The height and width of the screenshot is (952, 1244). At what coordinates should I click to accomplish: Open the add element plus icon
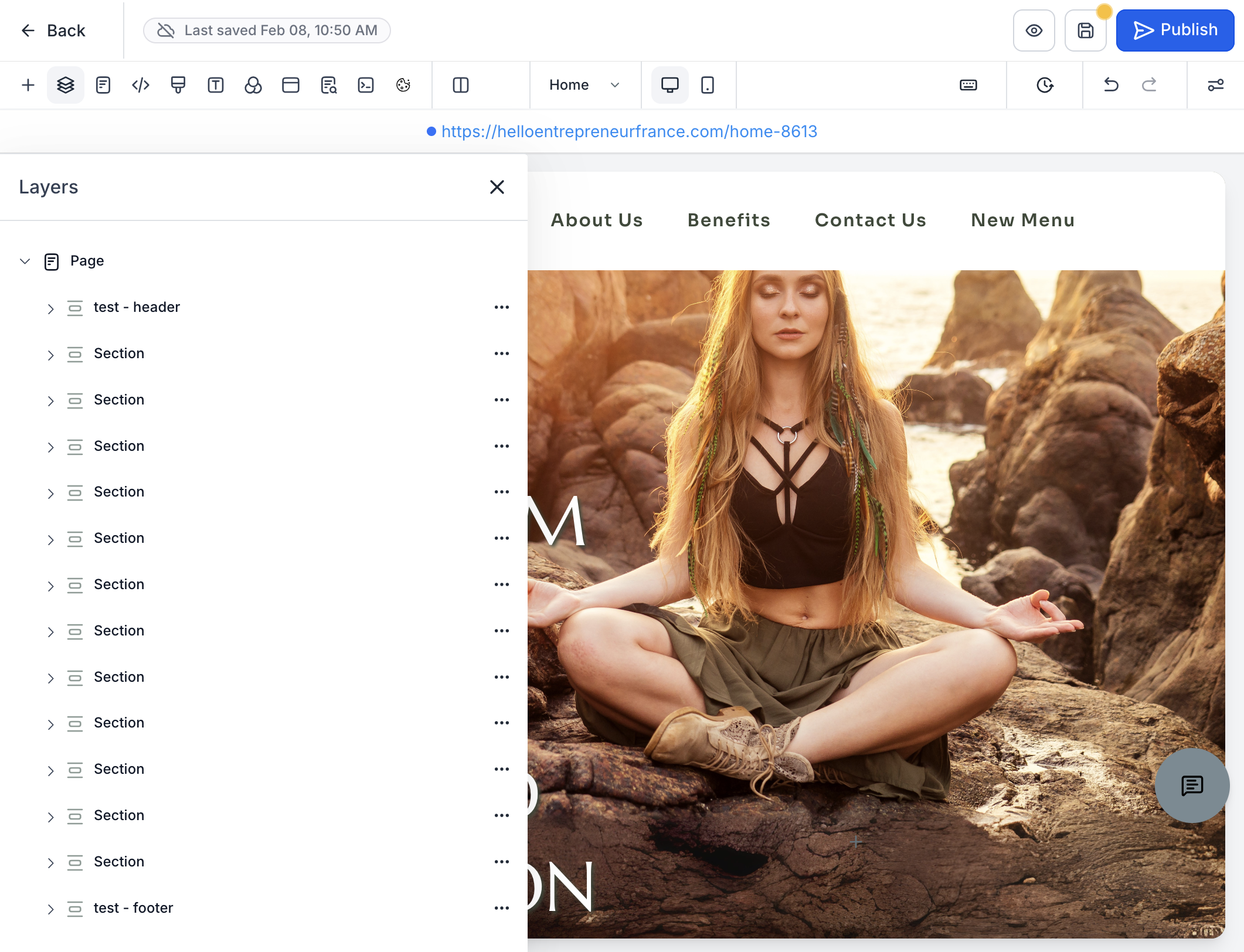(x=28, y=85)
